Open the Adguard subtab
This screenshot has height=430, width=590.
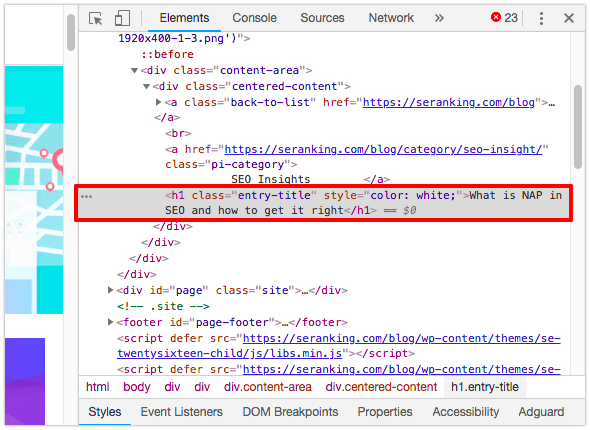click(x=541, y=412)
